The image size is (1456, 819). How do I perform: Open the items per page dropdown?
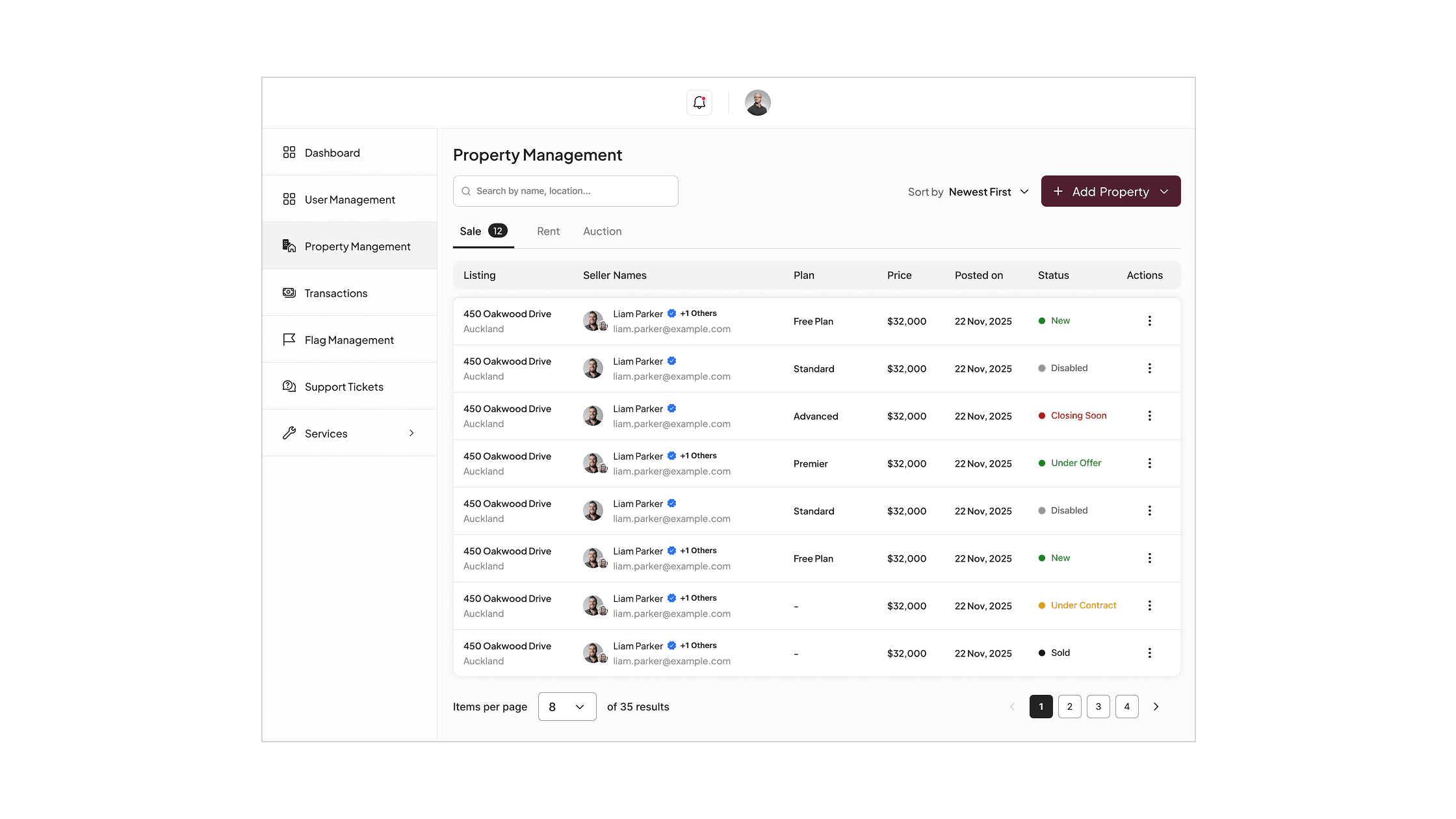pyautogui.click(x=567, y=707)
